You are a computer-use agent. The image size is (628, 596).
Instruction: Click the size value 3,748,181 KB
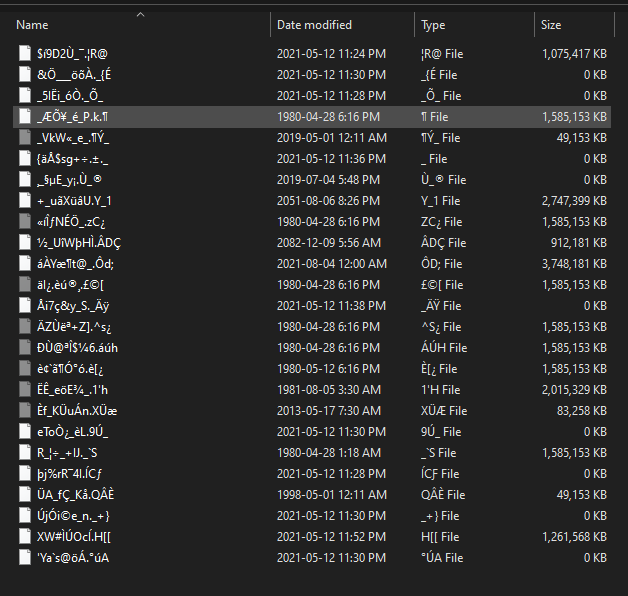pyautogui.click(x=574, y=264)
